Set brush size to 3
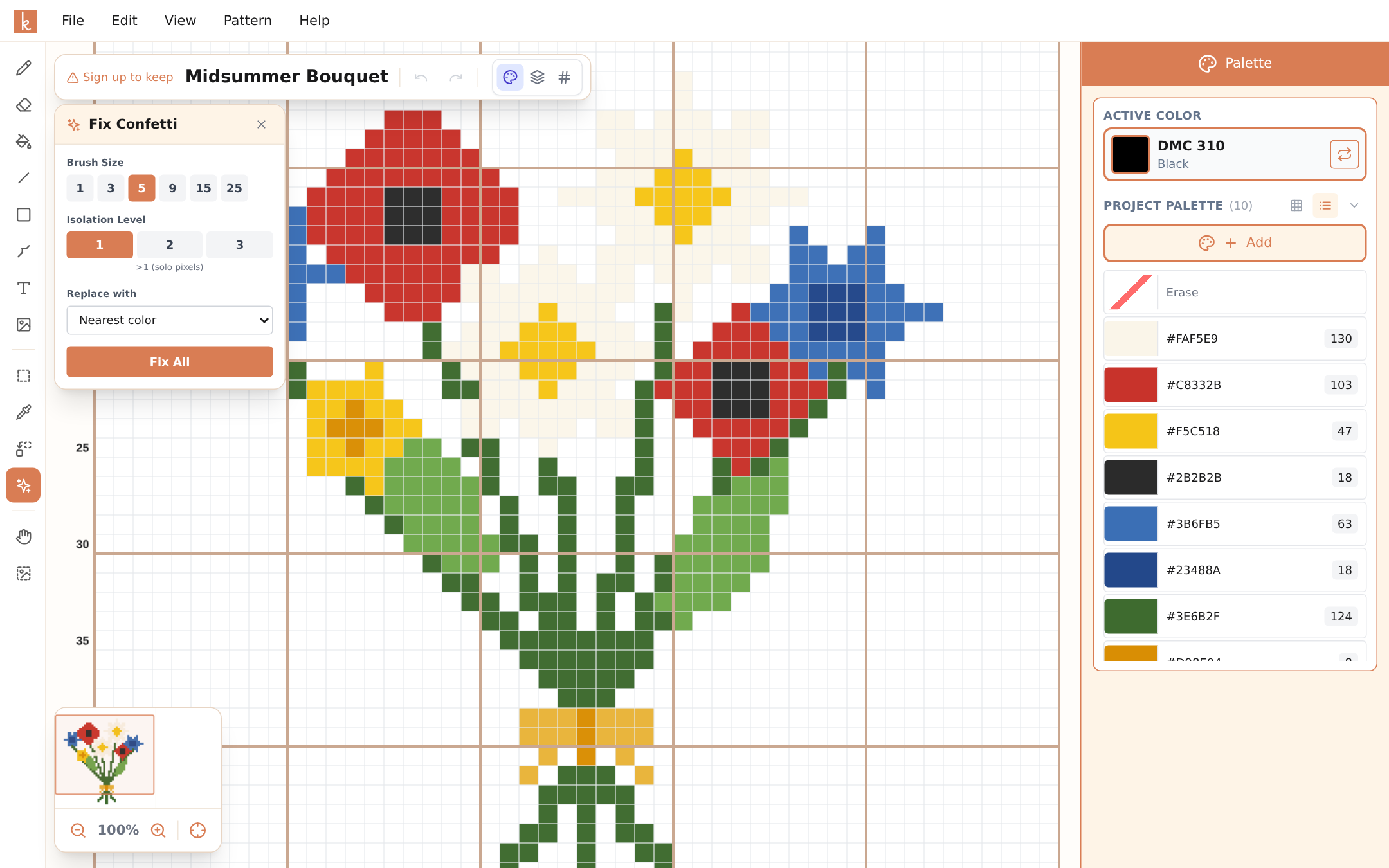This screenshot has height=868, width=1389. coord(111,188)
